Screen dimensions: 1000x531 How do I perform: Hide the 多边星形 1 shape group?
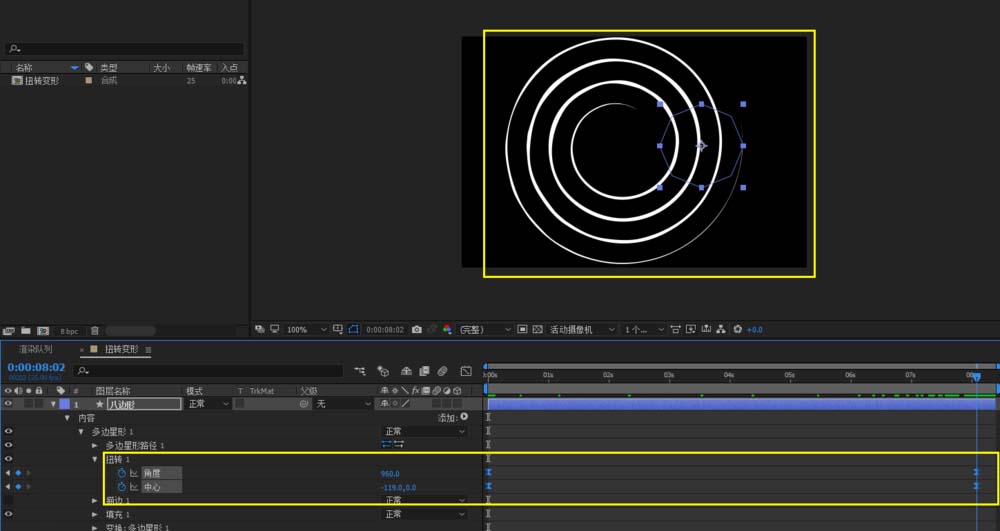coord(9,431)
